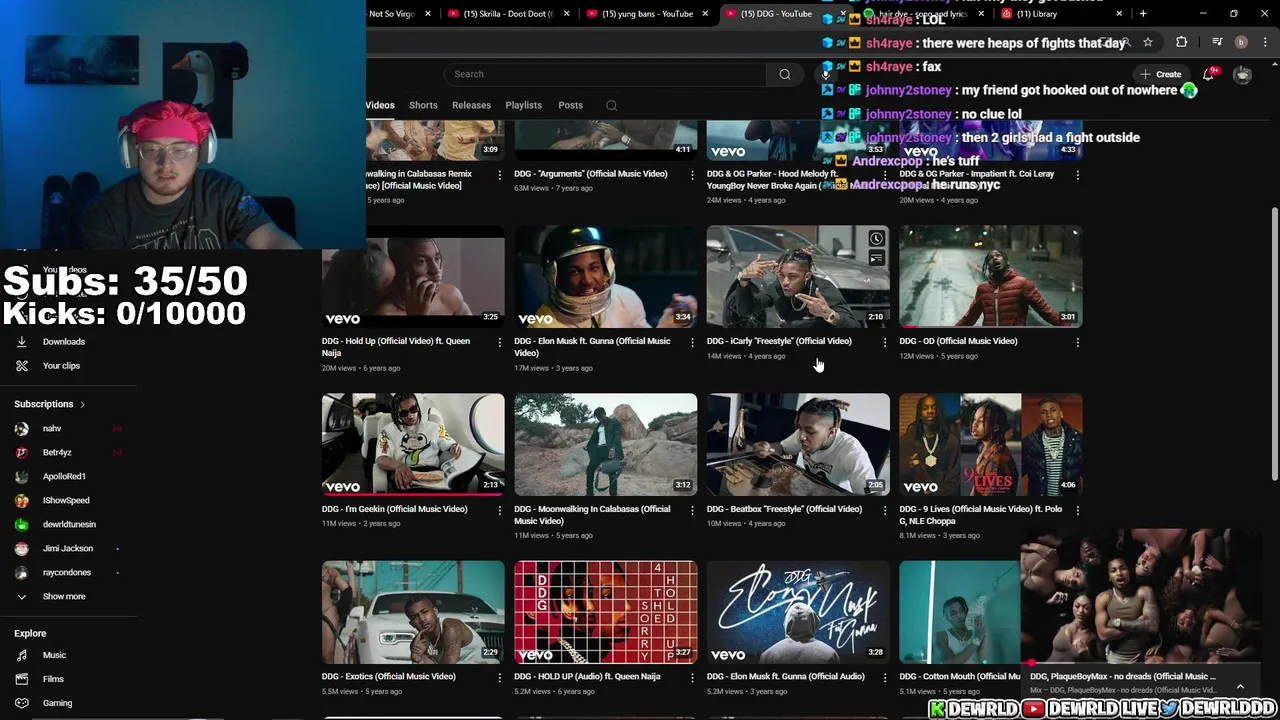The width and height of the screenshot is (1280, 720).
Task: Open the Gaming explore icon
Action: pos(21,703)
